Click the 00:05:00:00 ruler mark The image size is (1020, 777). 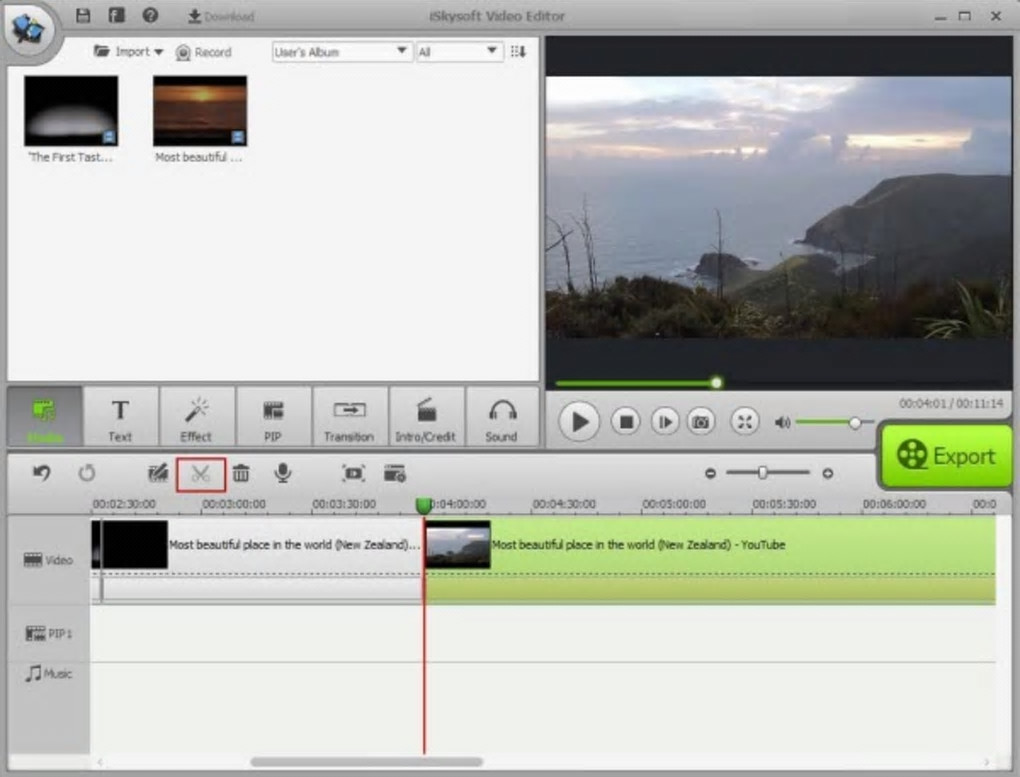674,504
